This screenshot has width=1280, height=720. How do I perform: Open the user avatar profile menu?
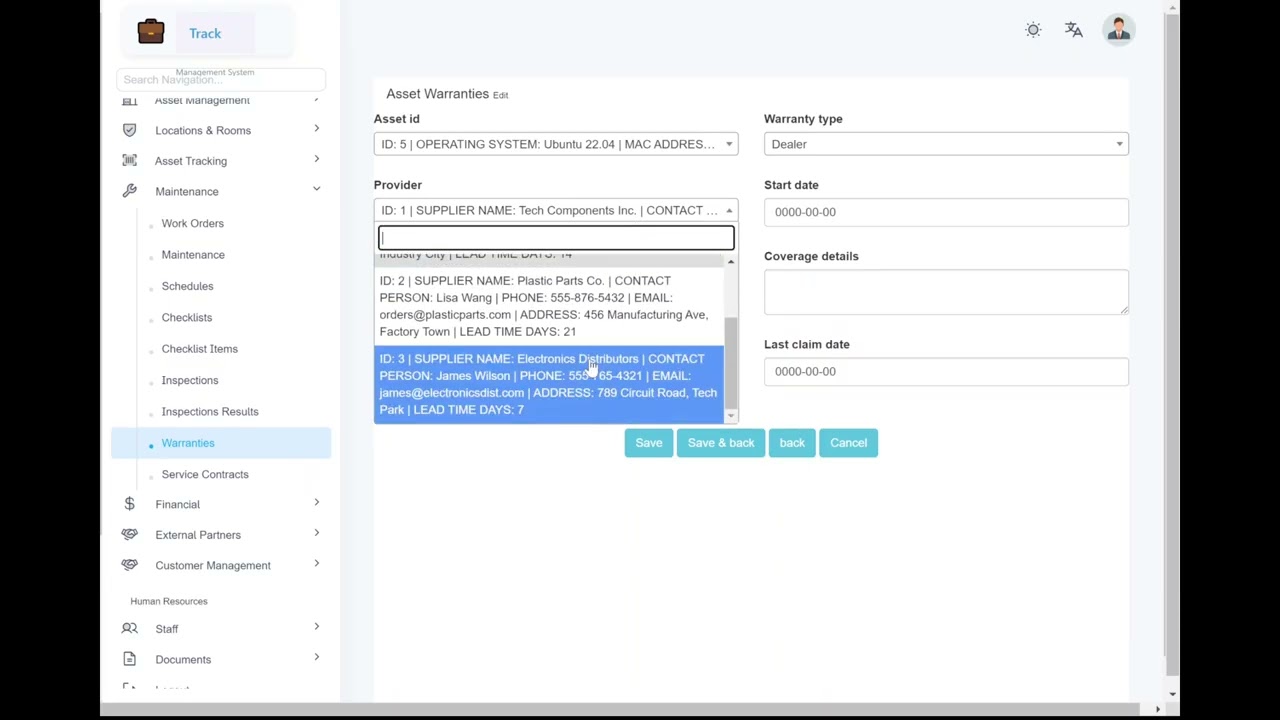click(x=1118, y=30)
